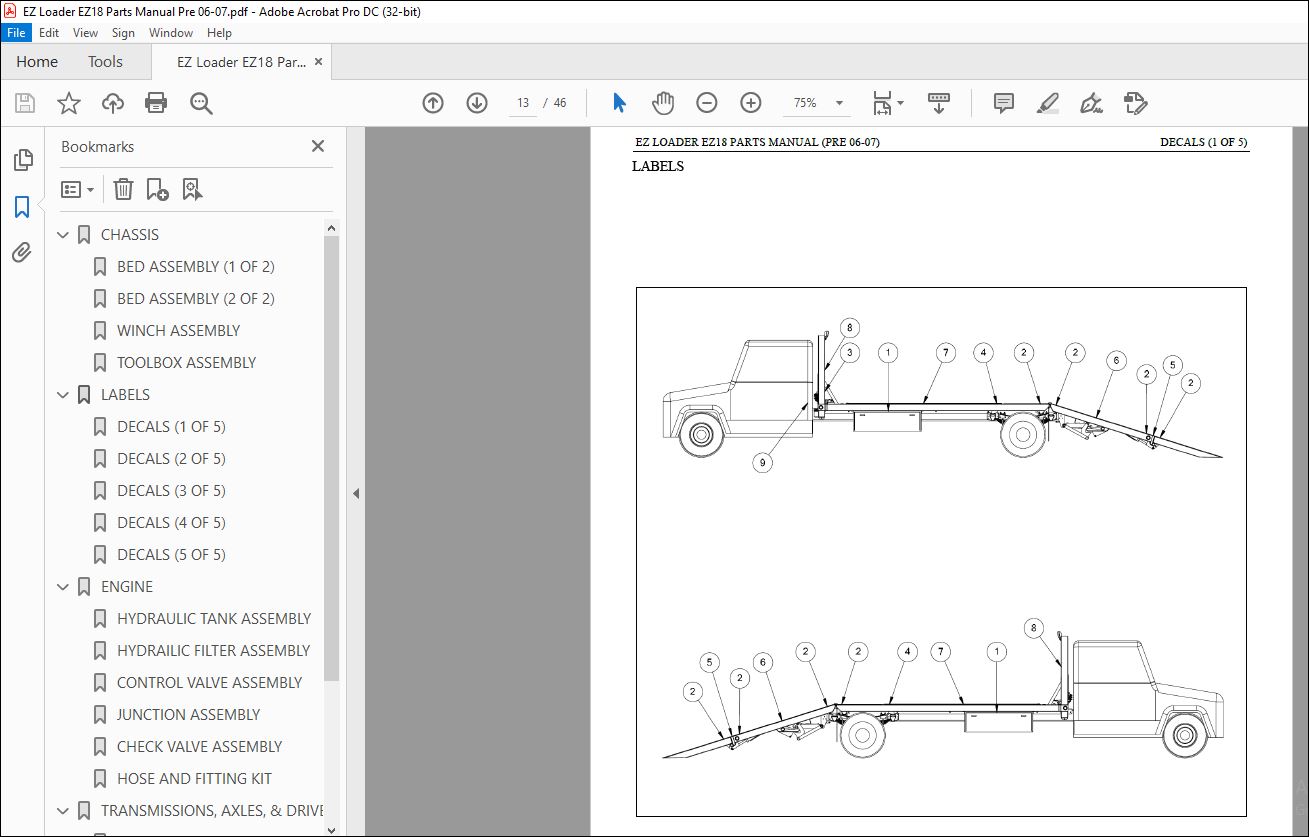
Task: Delete selected bookmark trash icon
Action: pyautogui.click(x=123, y=189)
